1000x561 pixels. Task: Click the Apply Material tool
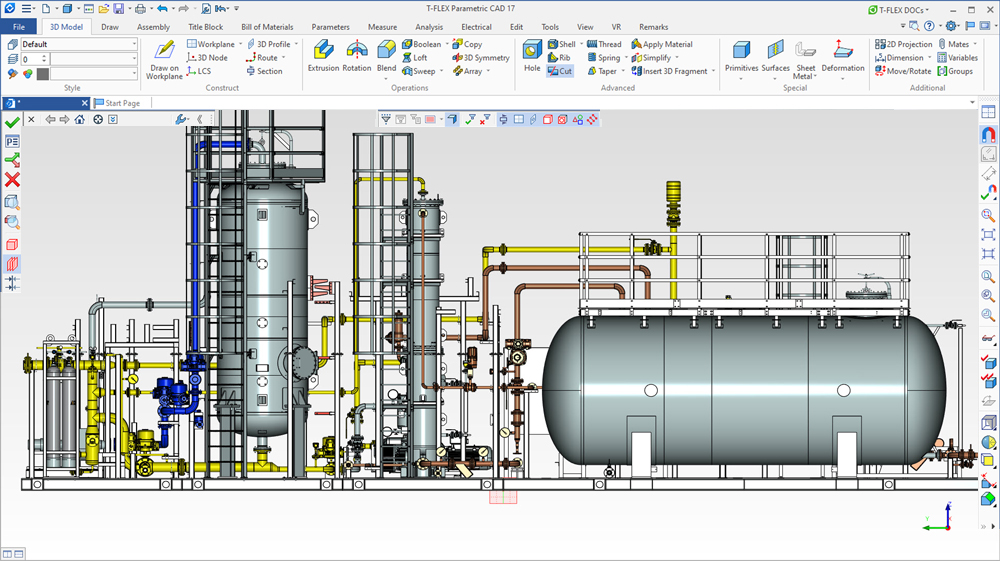coord(662,44)
